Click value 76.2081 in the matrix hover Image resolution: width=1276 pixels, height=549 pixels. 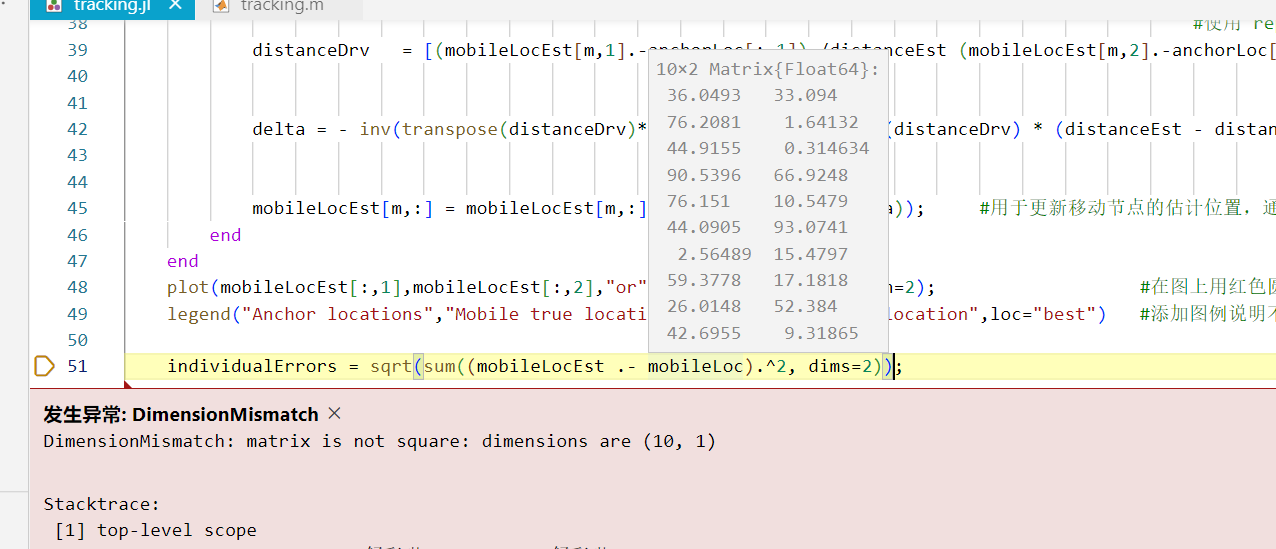(x=704, y=122)
